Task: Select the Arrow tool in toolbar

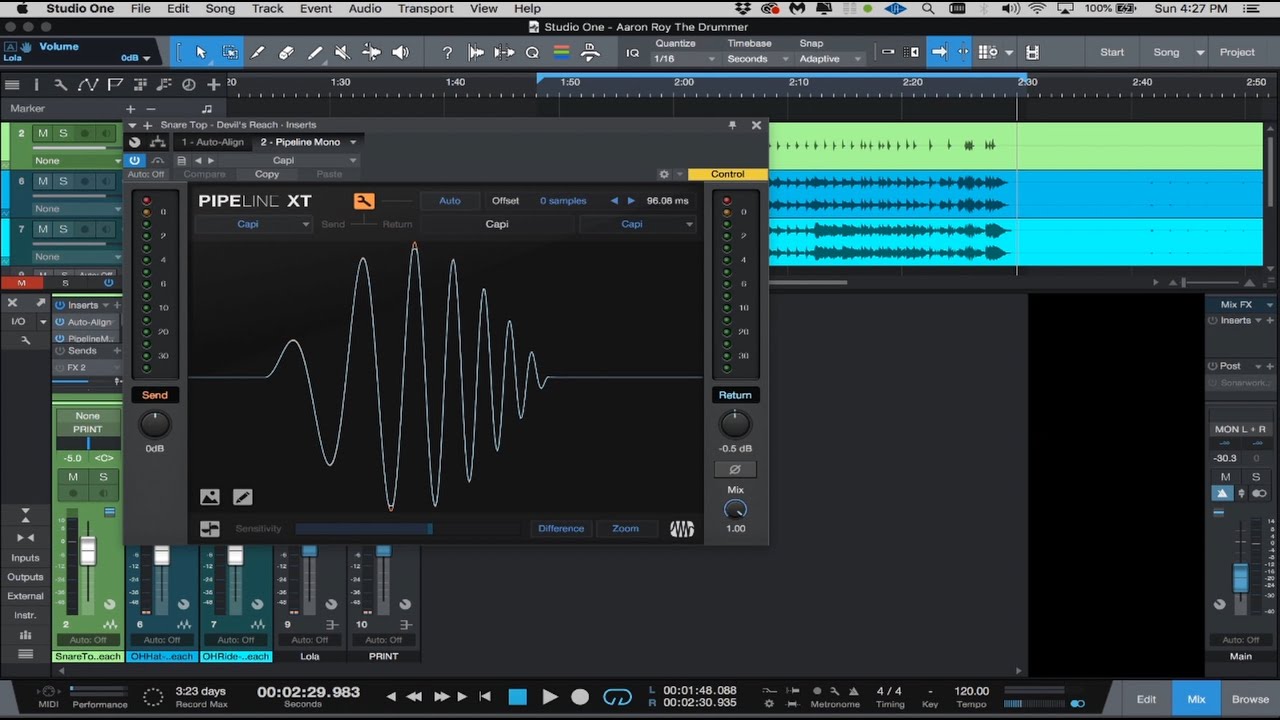Action: point(201,52)
